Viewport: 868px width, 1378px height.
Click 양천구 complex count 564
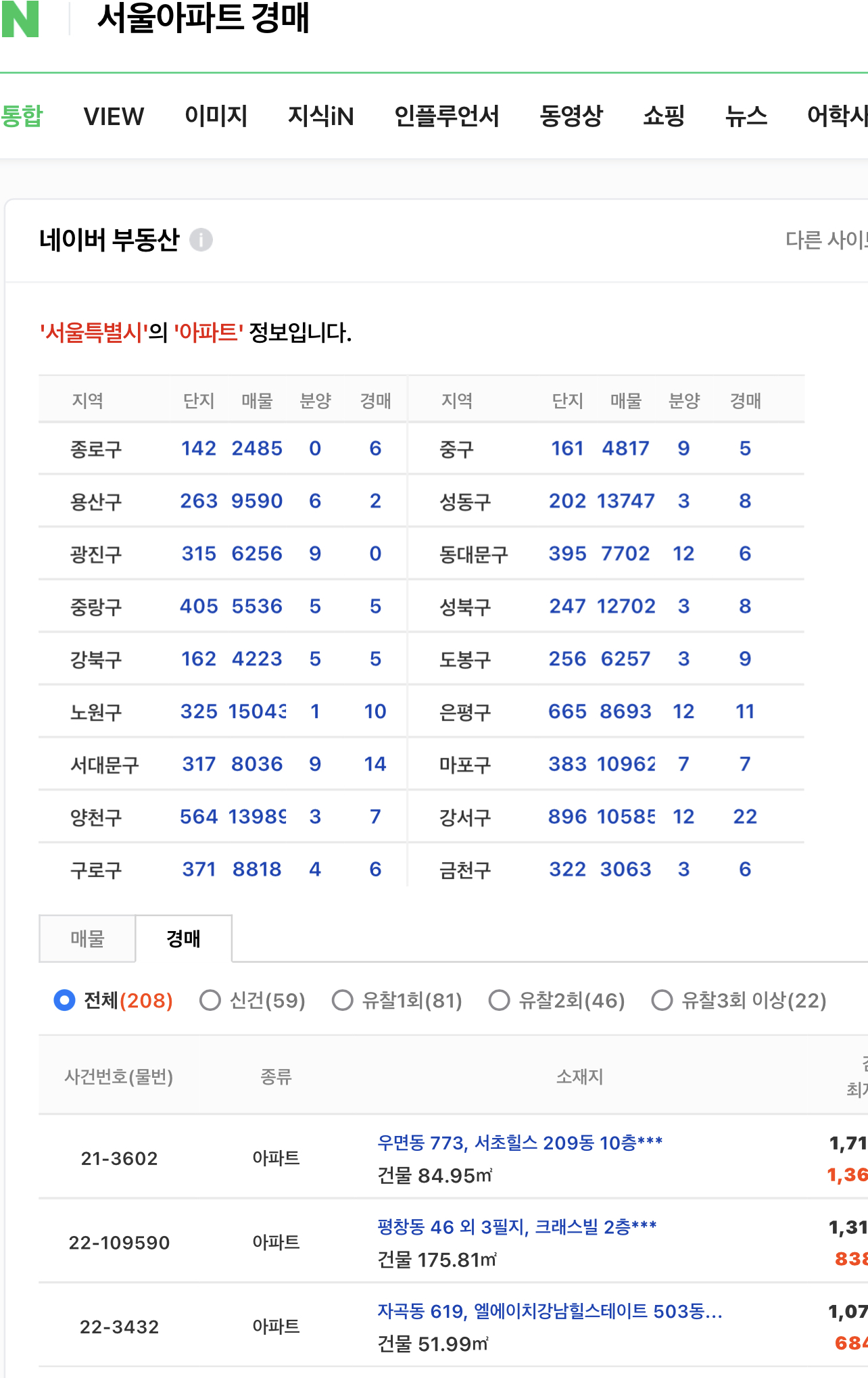click(199, 817)
